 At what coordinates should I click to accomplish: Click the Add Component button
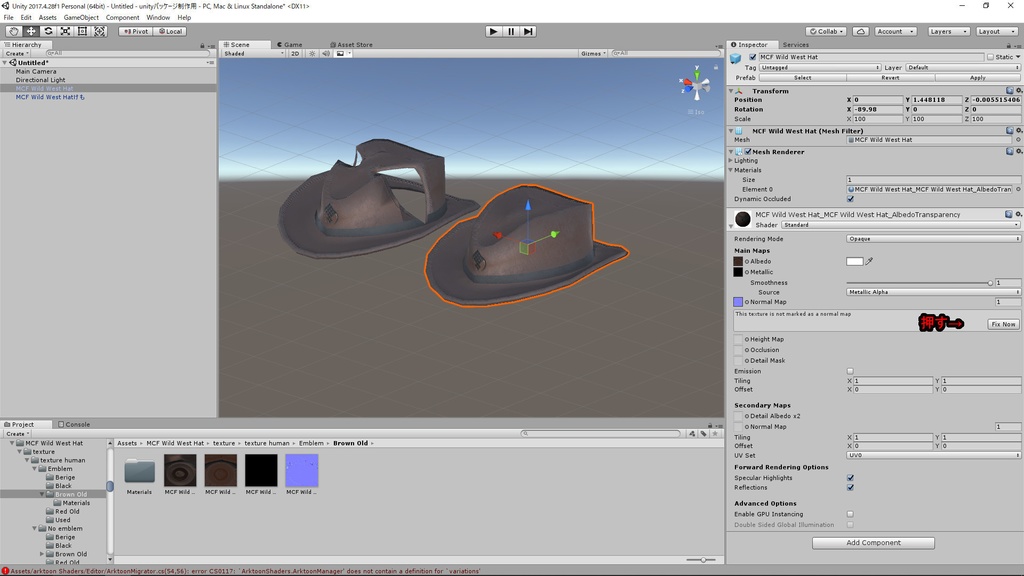(873, 543)
